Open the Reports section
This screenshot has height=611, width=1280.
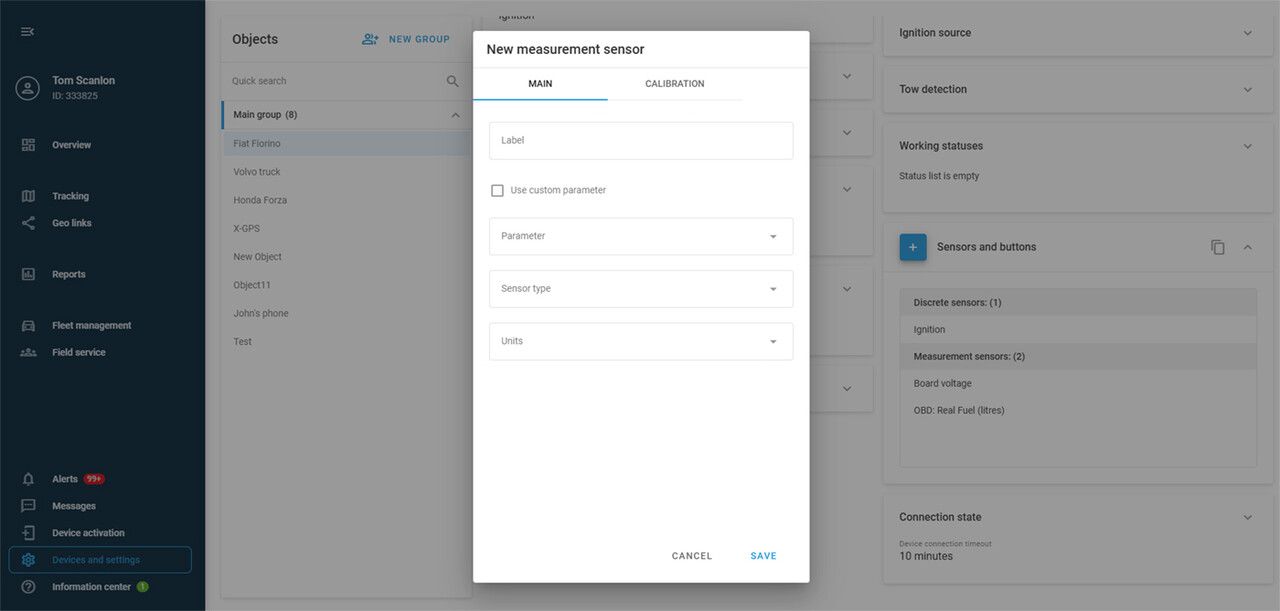click(x=68, y=274)
